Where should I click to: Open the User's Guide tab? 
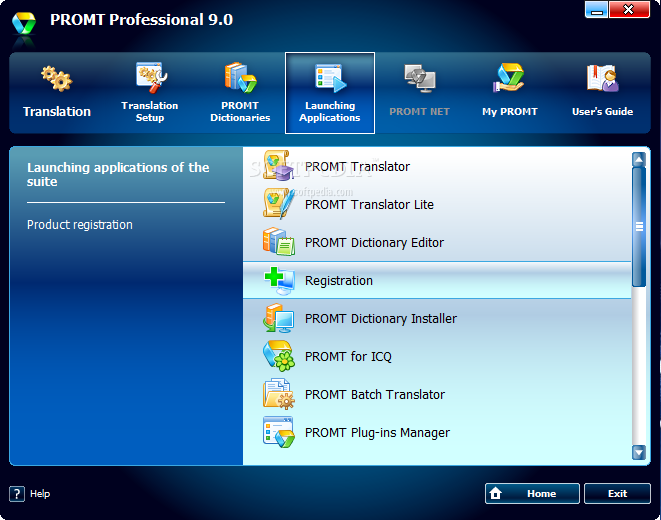pos(602,93)
